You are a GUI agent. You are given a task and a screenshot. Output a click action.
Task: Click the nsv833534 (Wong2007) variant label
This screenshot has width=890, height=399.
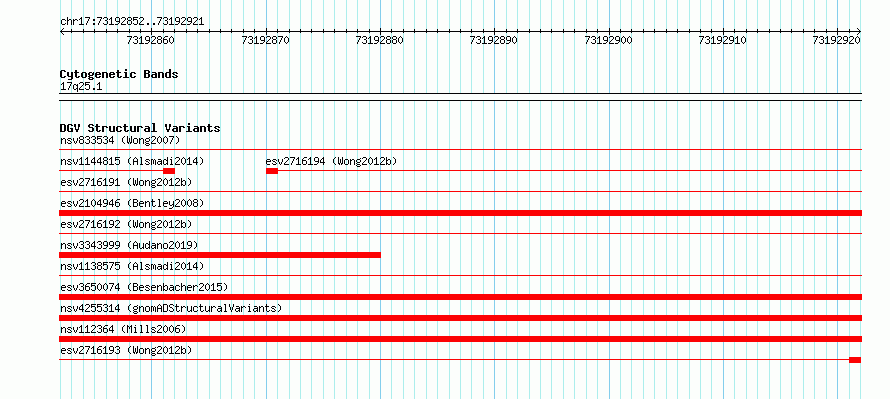tap(120, 140)
